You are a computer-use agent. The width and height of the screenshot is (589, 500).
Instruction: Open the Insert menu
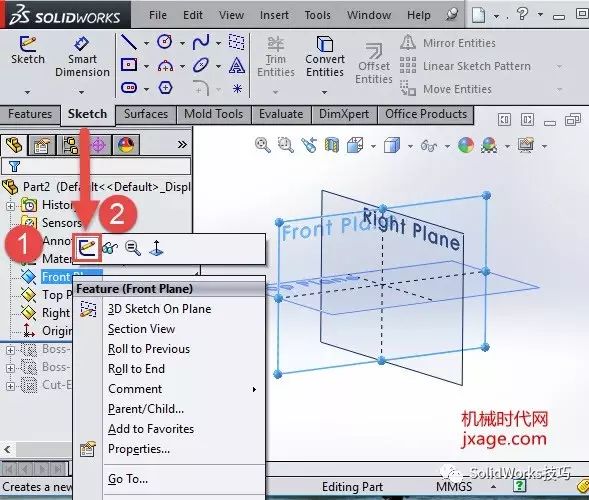[274, 15]
